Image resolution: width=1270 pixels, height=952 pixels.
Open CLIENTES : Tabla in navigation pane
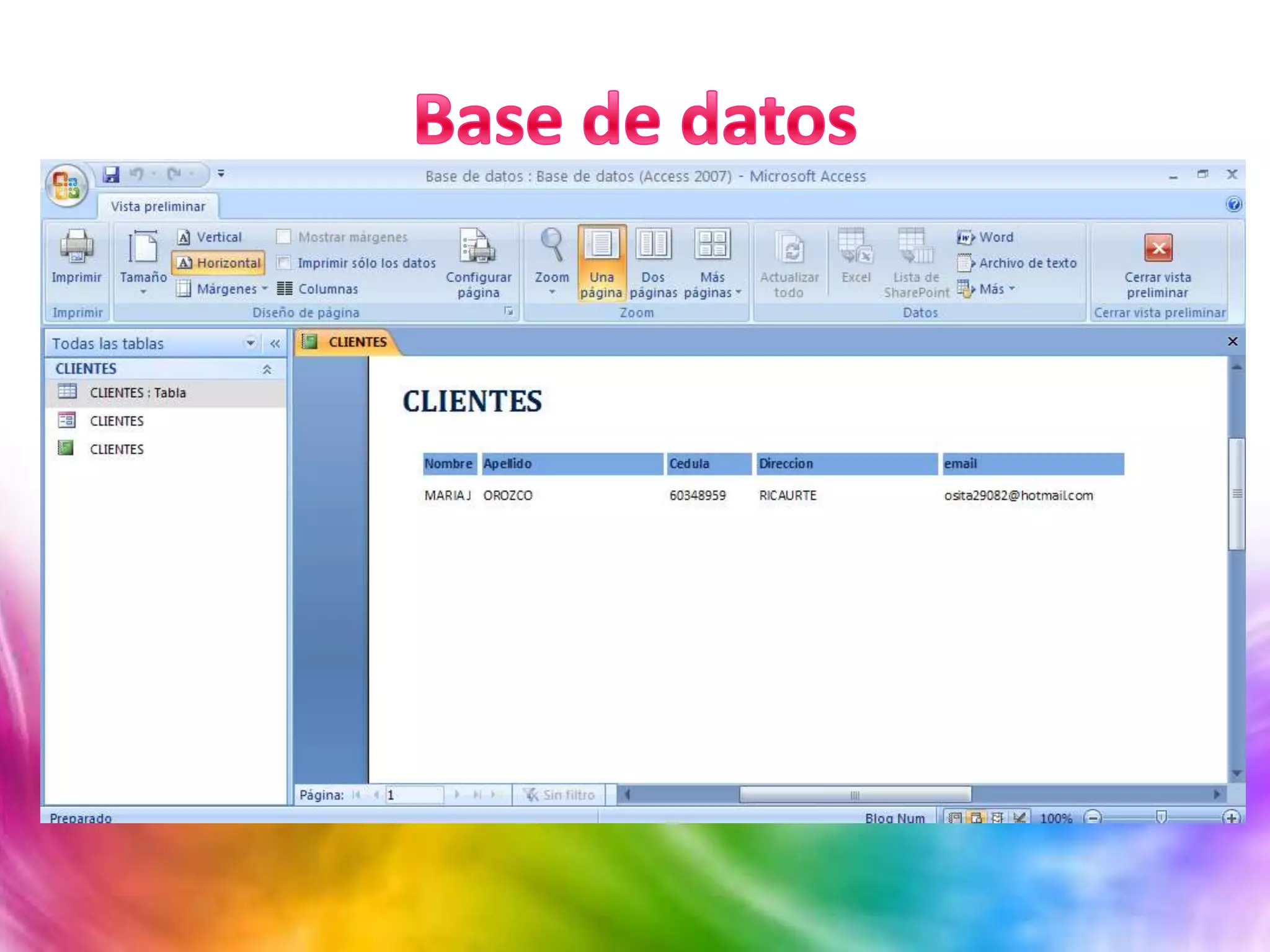coord(138,393)
